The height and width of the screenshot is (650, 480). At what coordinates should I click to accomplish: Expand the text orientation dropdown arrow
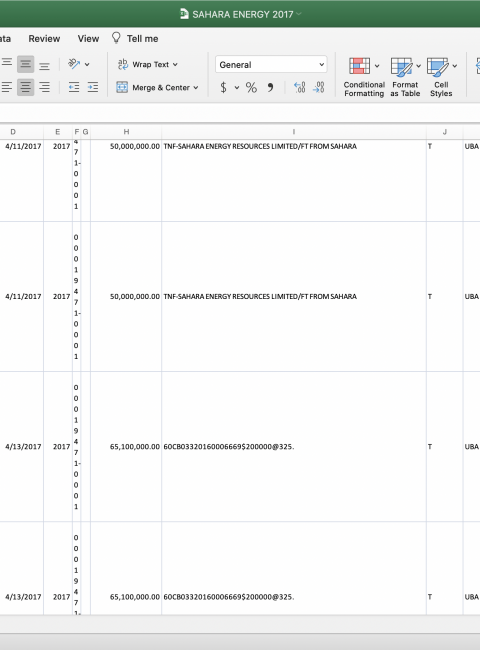pos(87,64)
